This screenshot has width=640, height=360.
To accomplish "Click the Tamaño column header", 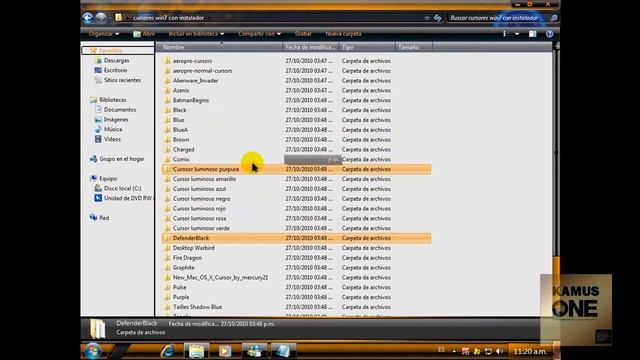I will point(413,47).
